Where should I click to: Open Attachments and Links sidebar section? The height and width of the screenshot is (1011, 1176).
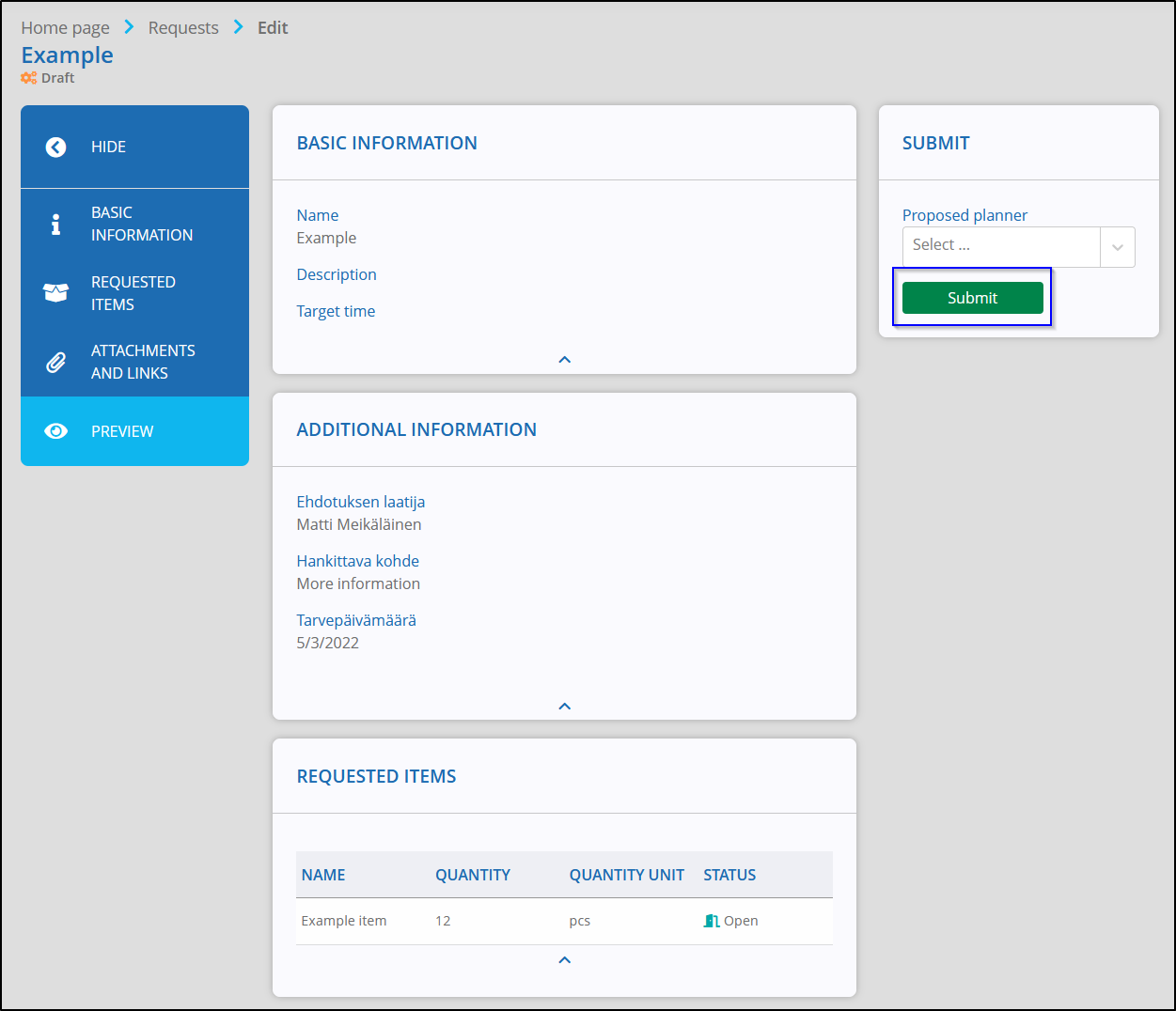[135, 362]
